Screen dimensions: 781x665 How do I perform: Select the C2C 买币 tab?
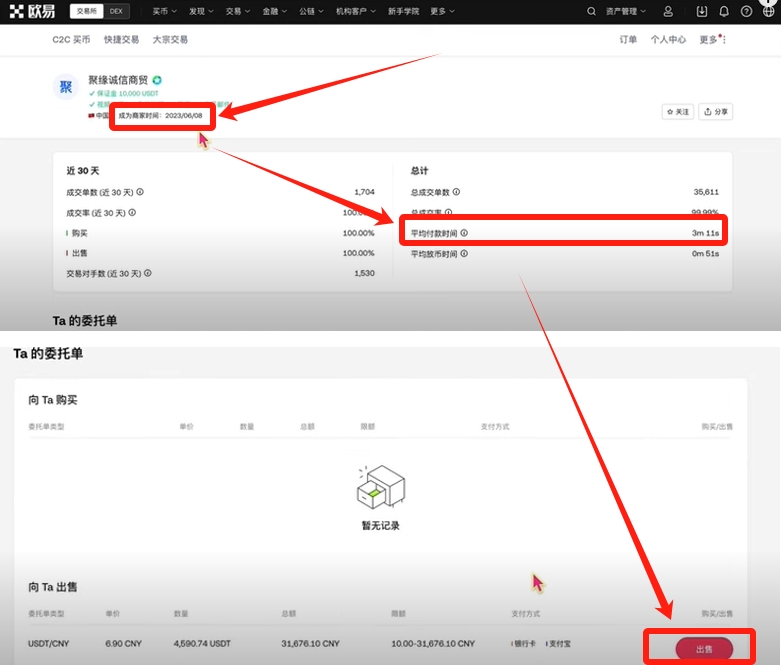(x=71, y=39)
